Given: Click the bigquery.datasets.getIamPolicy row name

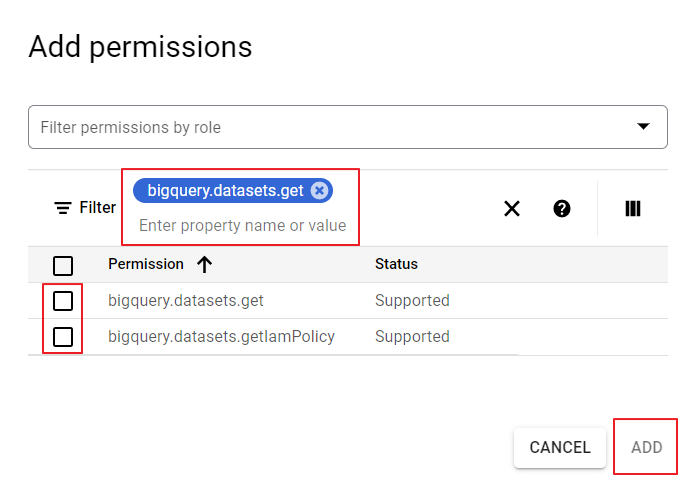Looking at the screenshot, I should click(x=221, y=337).
